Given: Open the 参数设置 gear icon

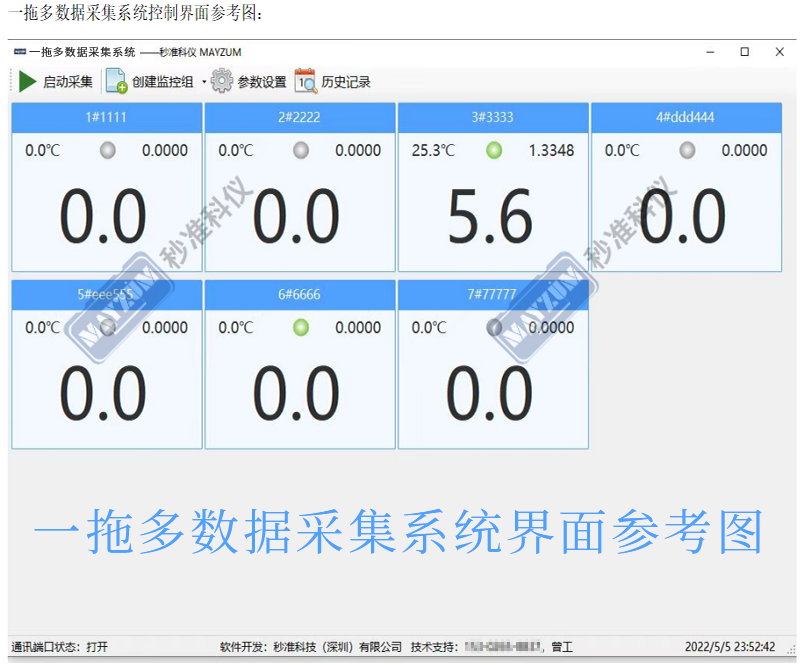Looking at the screenshot, I should point(222,82).
